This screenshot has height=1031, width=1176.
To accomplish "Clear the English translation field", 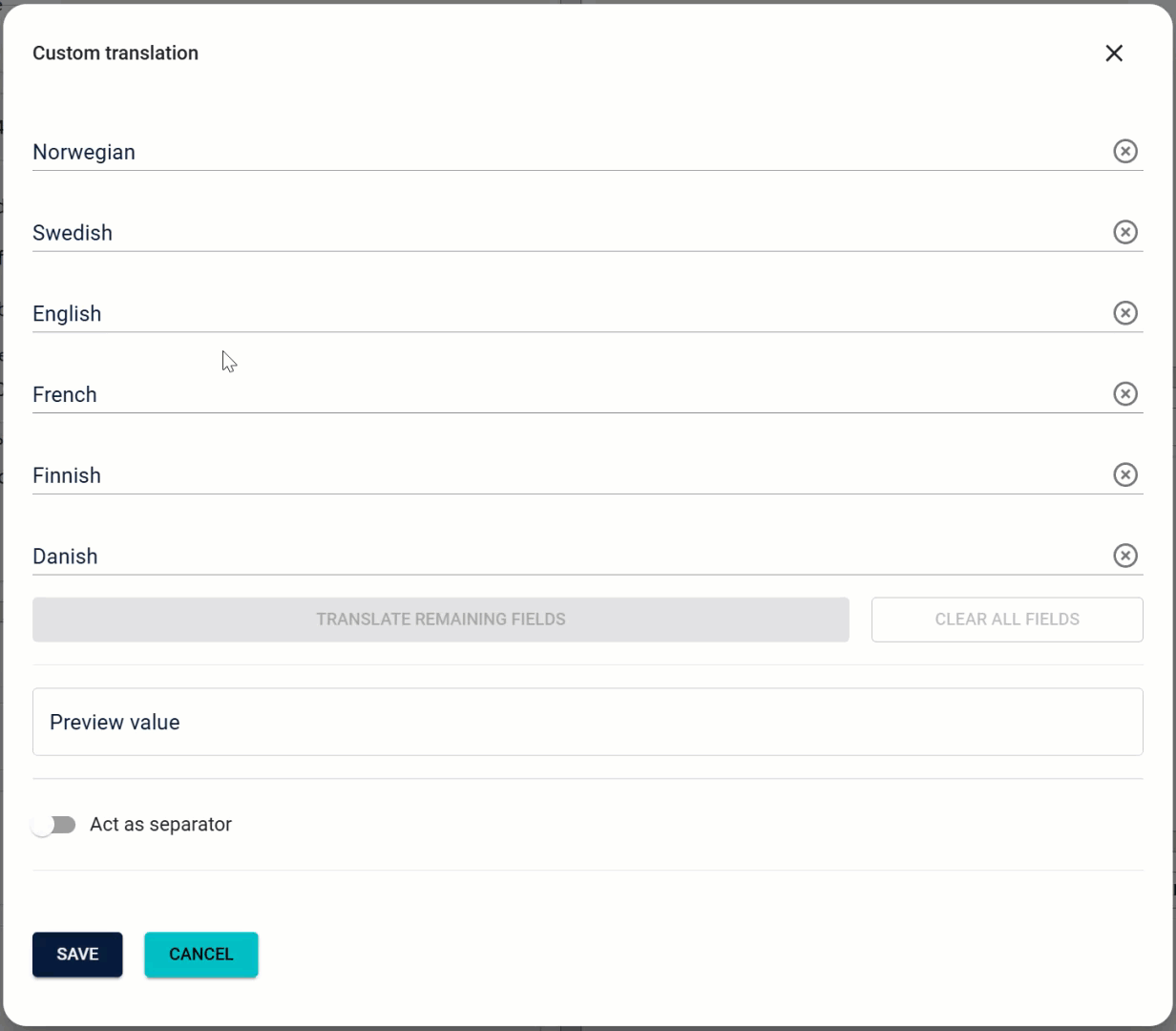I will 1125,313.
